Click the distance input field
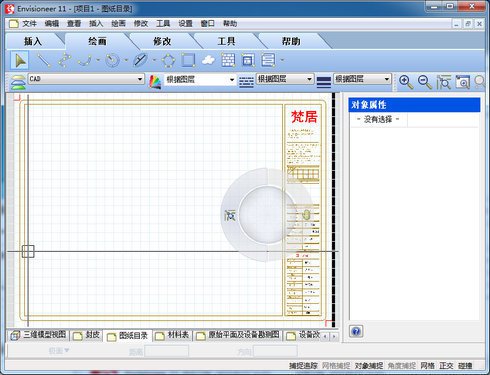The height and width of the screenshot is (375, 490). pyautogui.click(x=167, y=351)
